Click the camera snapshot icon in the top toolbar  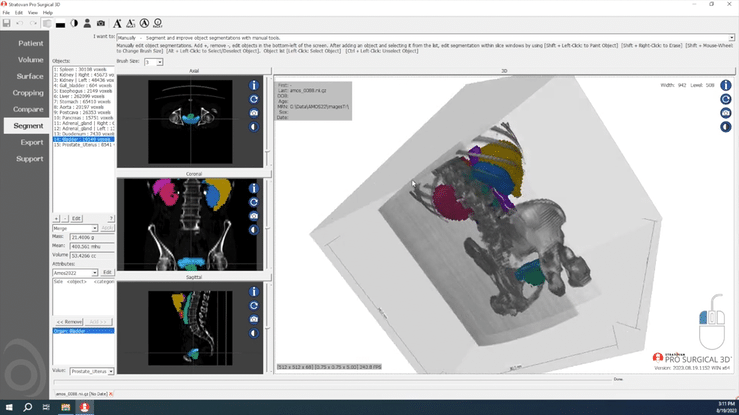100,22
